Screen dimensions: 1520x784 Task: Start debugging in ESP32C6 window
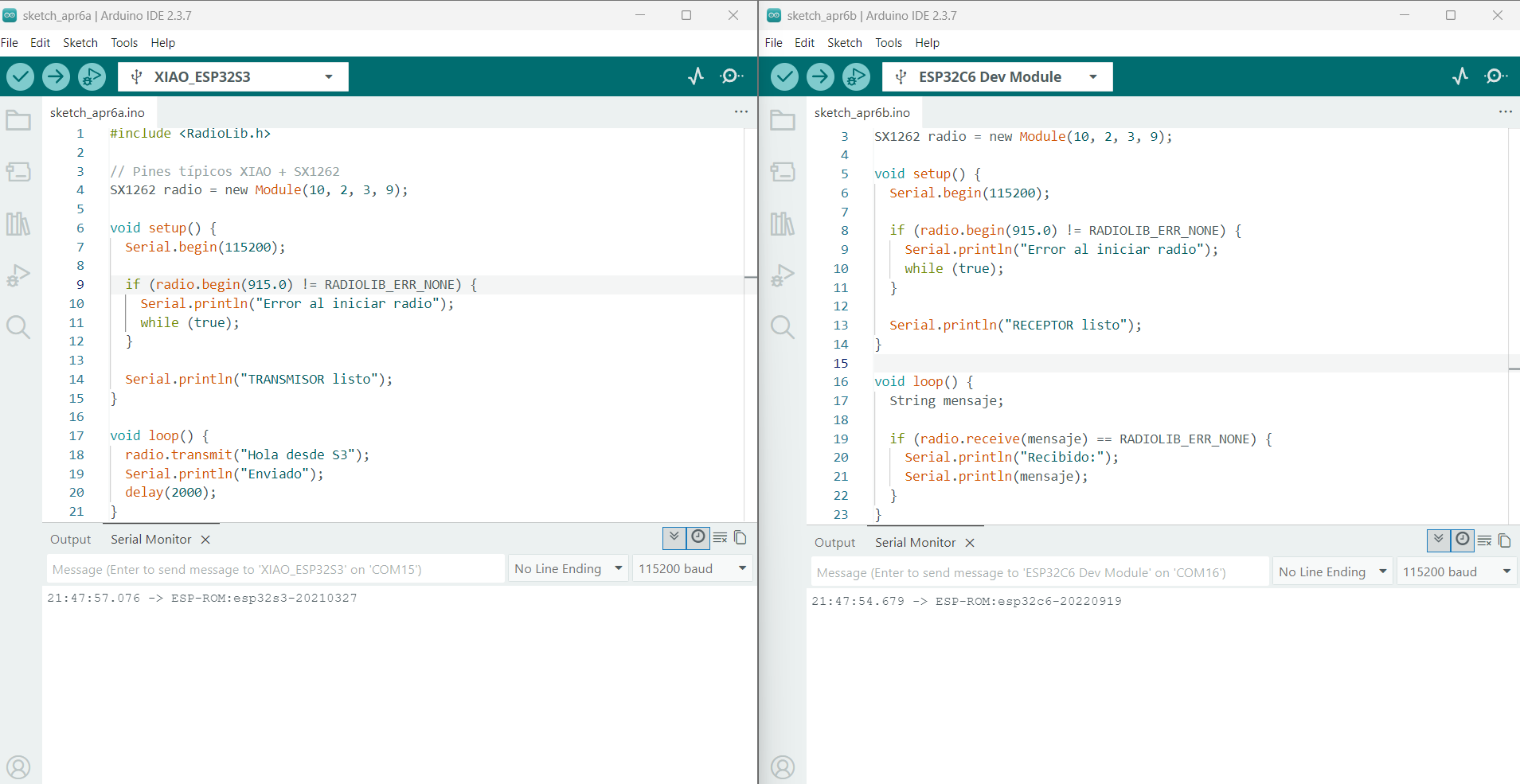tap(856, 76)
